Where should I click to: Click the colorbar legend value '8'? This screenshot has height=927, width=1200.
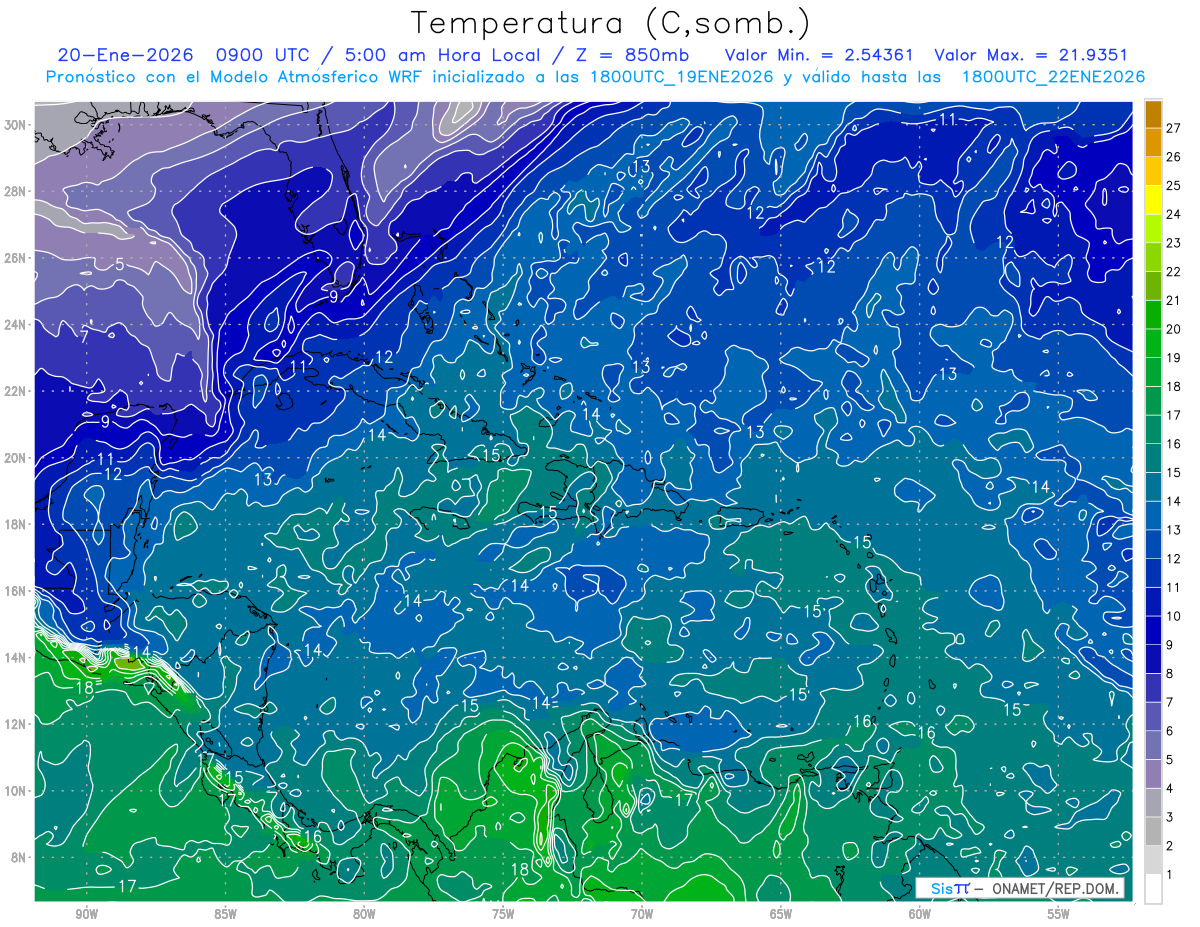[1170, 674]
